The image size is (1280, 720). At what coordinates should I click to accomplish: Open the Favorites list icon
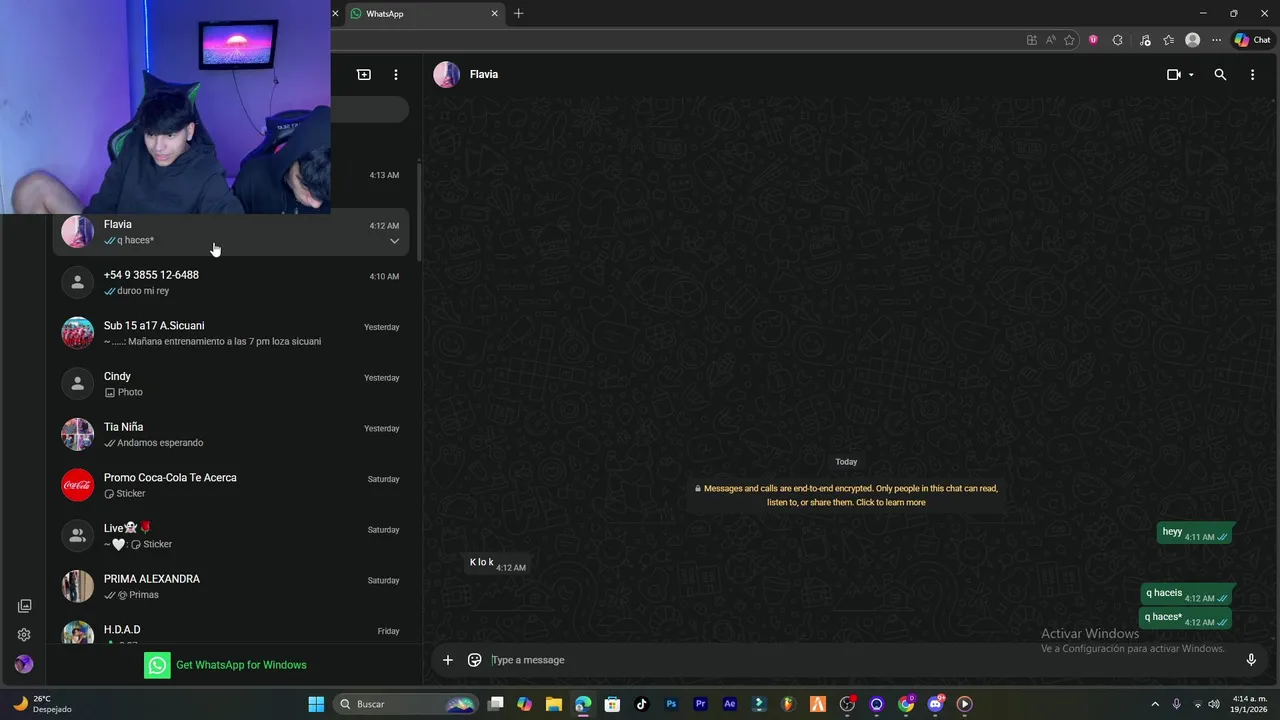tap(1168, 40)
